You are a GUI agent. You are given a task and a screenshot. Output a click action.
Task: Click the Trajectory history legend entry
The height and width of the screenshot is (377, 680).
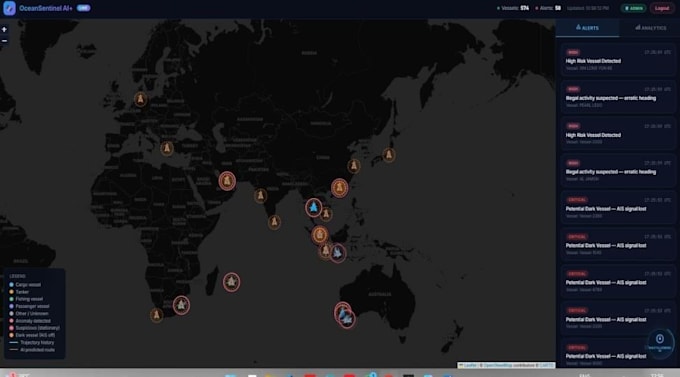(x=32, y=342)
